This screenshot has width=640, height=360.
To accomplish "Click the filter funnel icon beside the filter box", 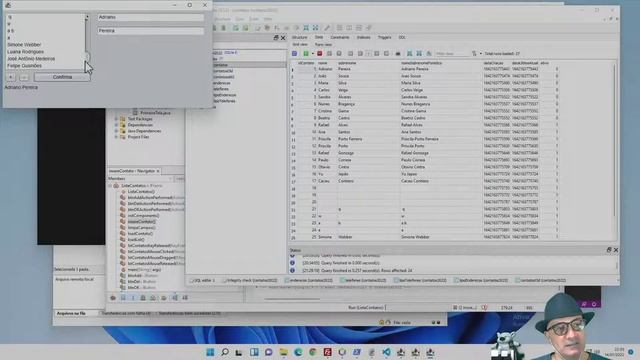I will pos(474,53).
